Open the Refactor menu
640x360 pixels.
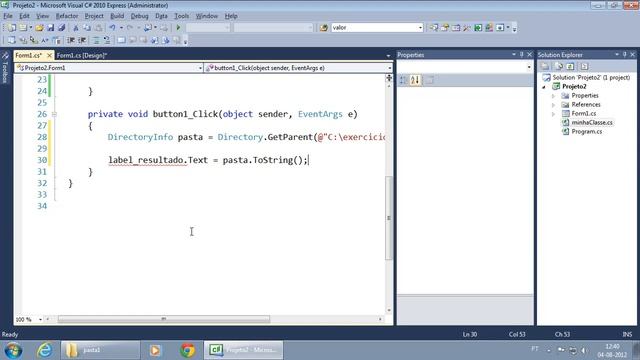(x=67, y=16)
